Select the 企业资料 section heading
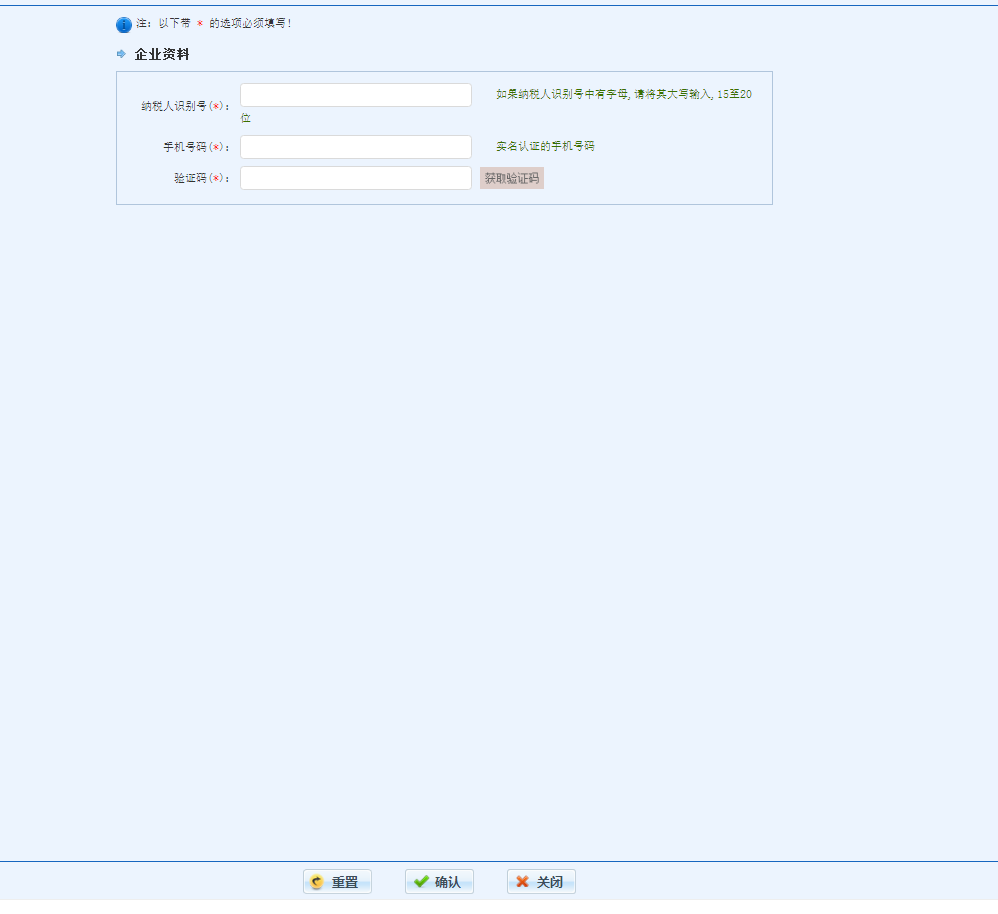The height and width of the screenshot is (914, 998). tap(162, 54)
